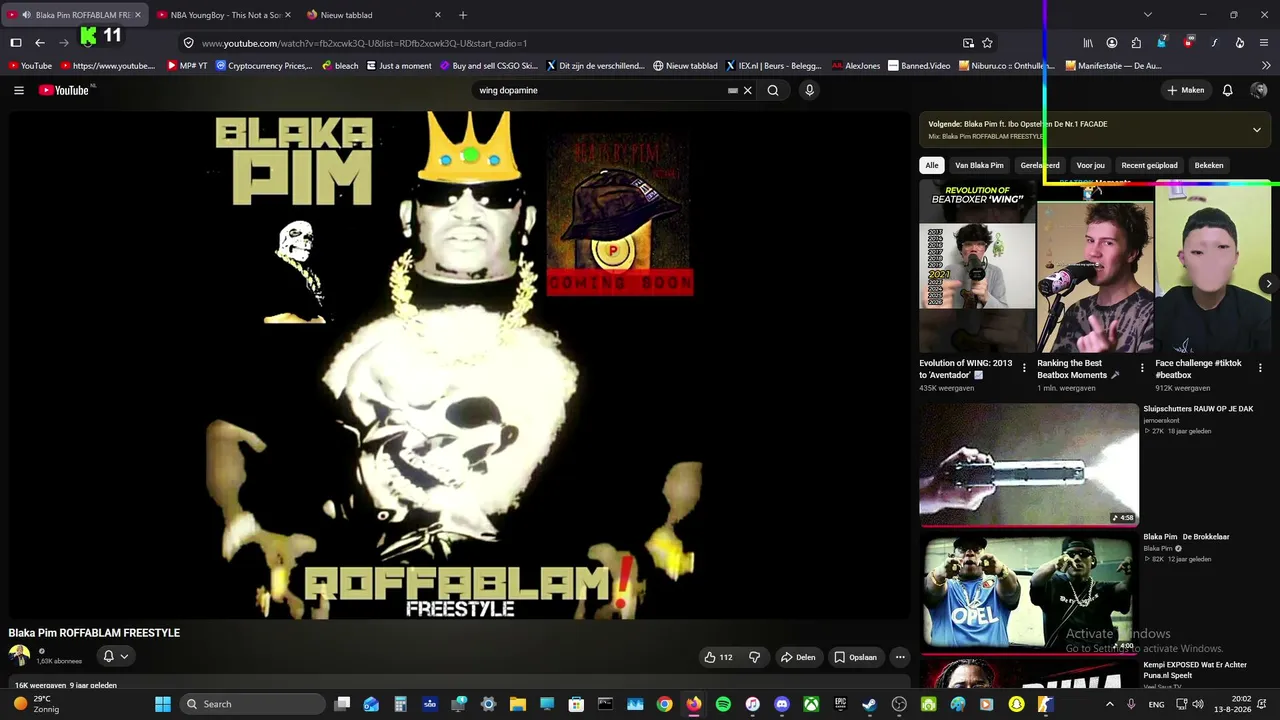Image resolution: width=1280 pixels, height=720 pixels.
Task: Open the 'Sluipschutters RAUW OP JE DAK' thumbnail
Action: pyautogui.click(x=1029, y=464)
